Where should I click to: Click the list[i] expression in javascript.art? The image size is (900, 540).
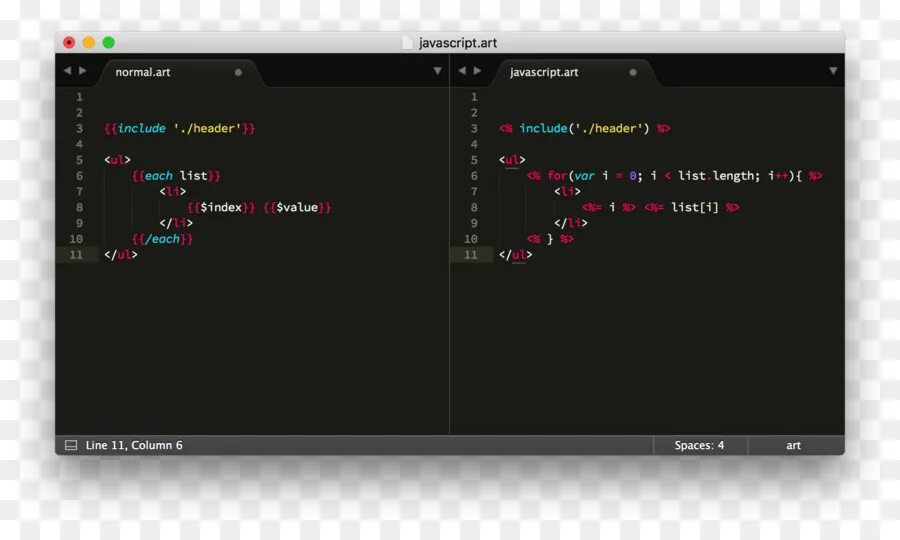click(695, 207)
